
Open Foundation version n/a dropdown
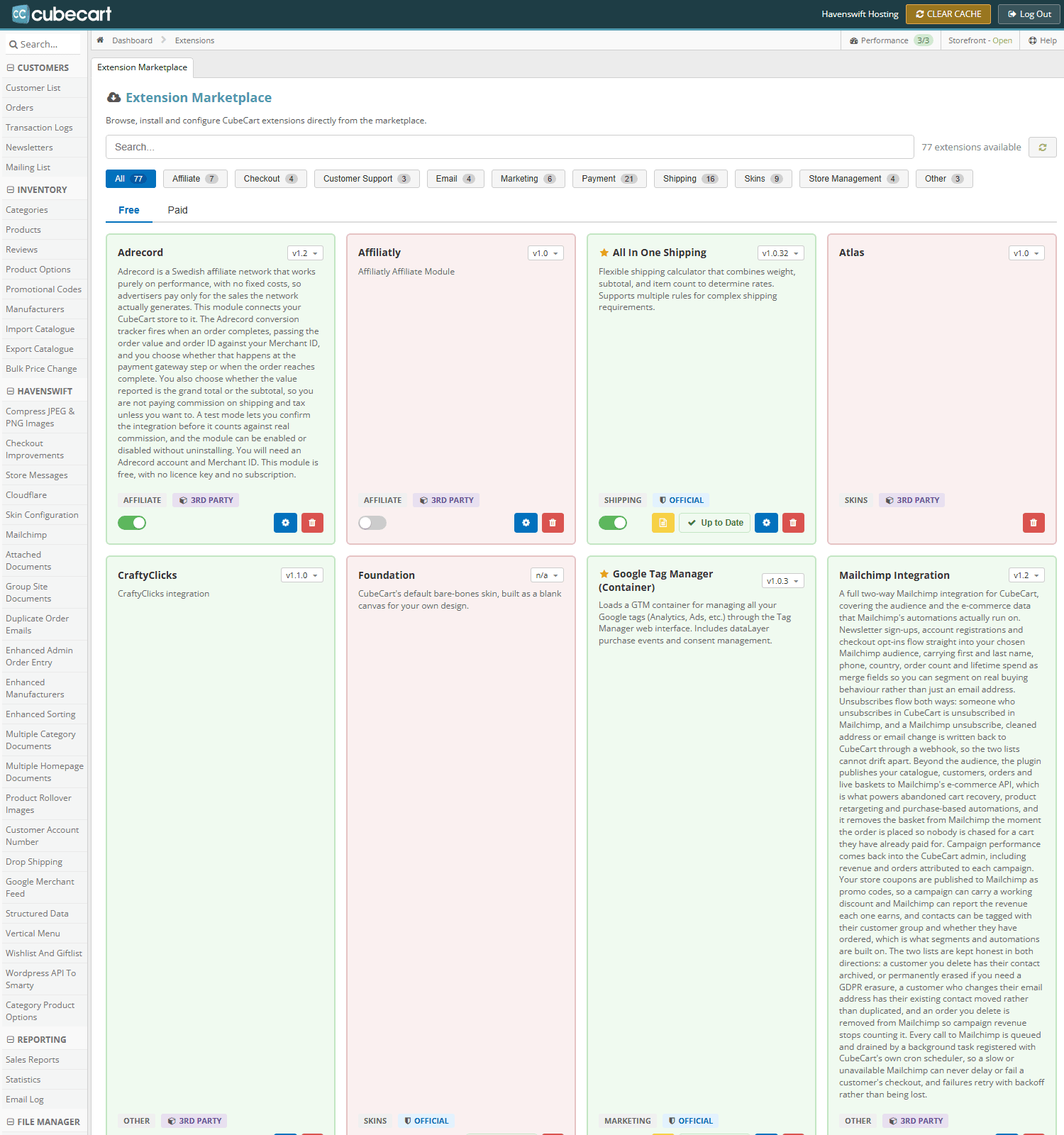point(547,575)
